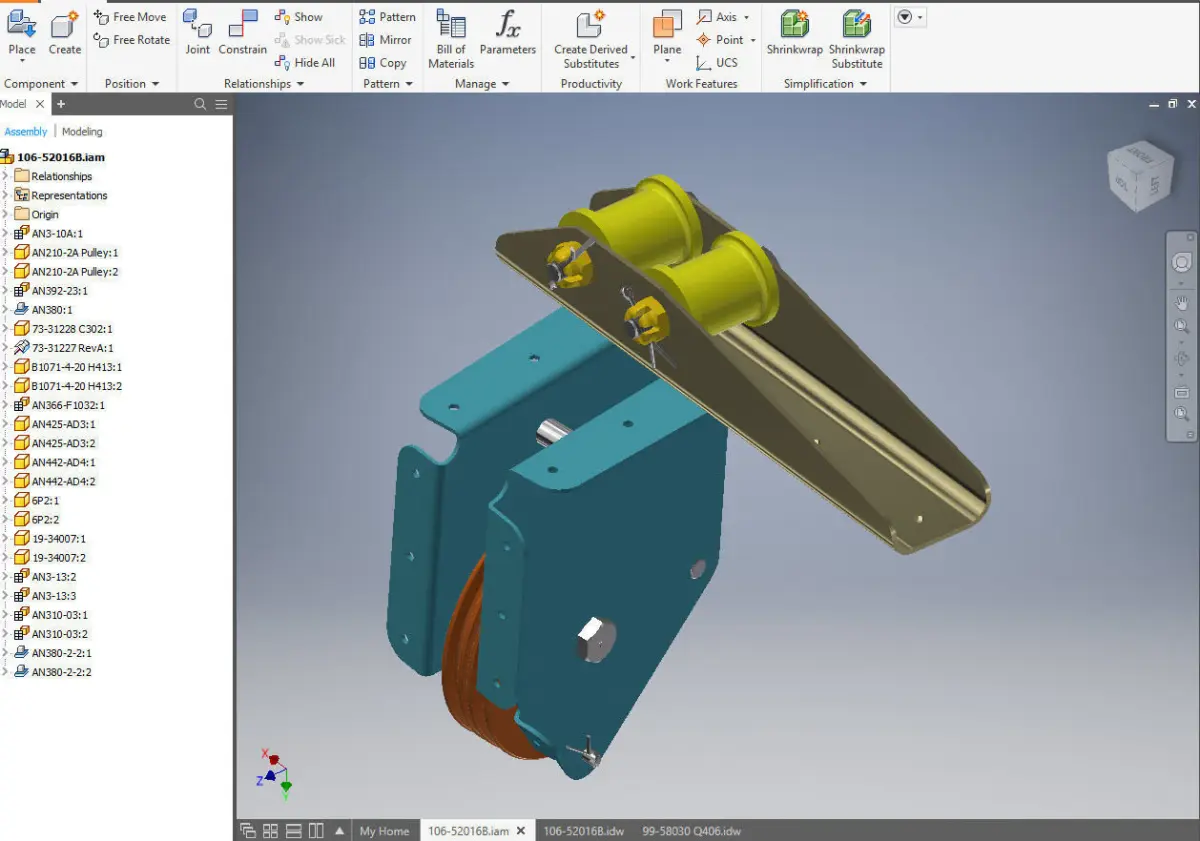Viewport: 1200px width, 841px height.
Task: Open the Pattern component tool
Action: (387, 17)
